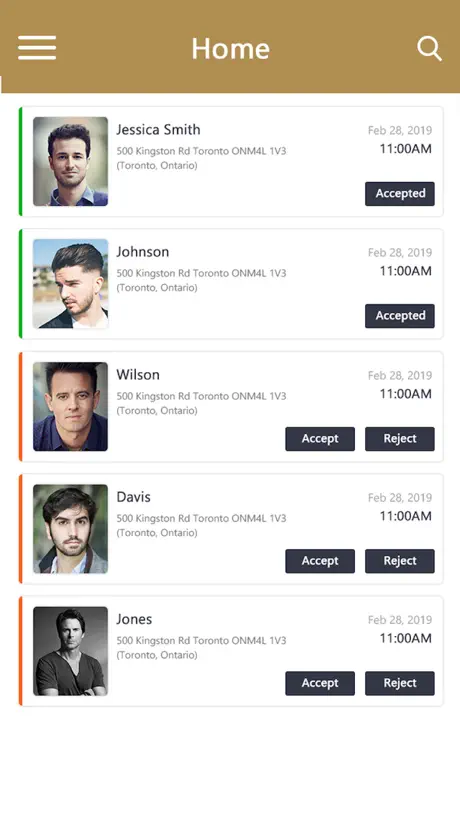460x818 pixels.
Task: Click Accepted button on Jessica Smith's card
Action: (400, 194)
